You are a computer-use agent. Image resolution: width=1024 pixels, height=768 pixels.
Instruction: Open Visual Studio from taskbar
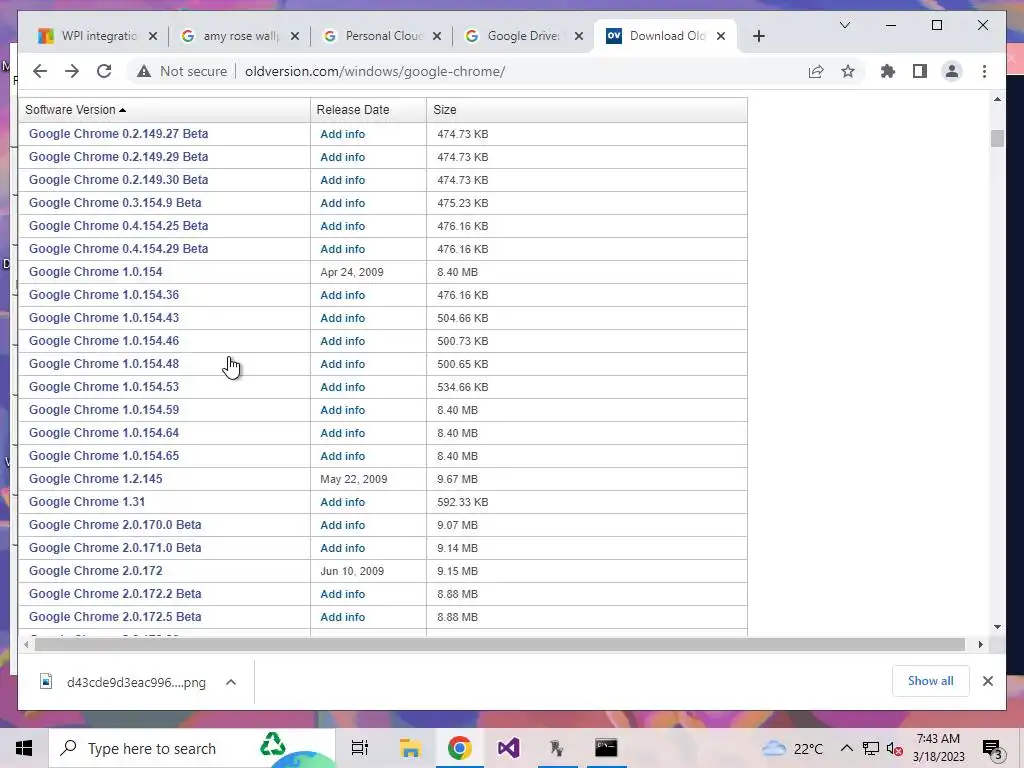coord(508,748)
